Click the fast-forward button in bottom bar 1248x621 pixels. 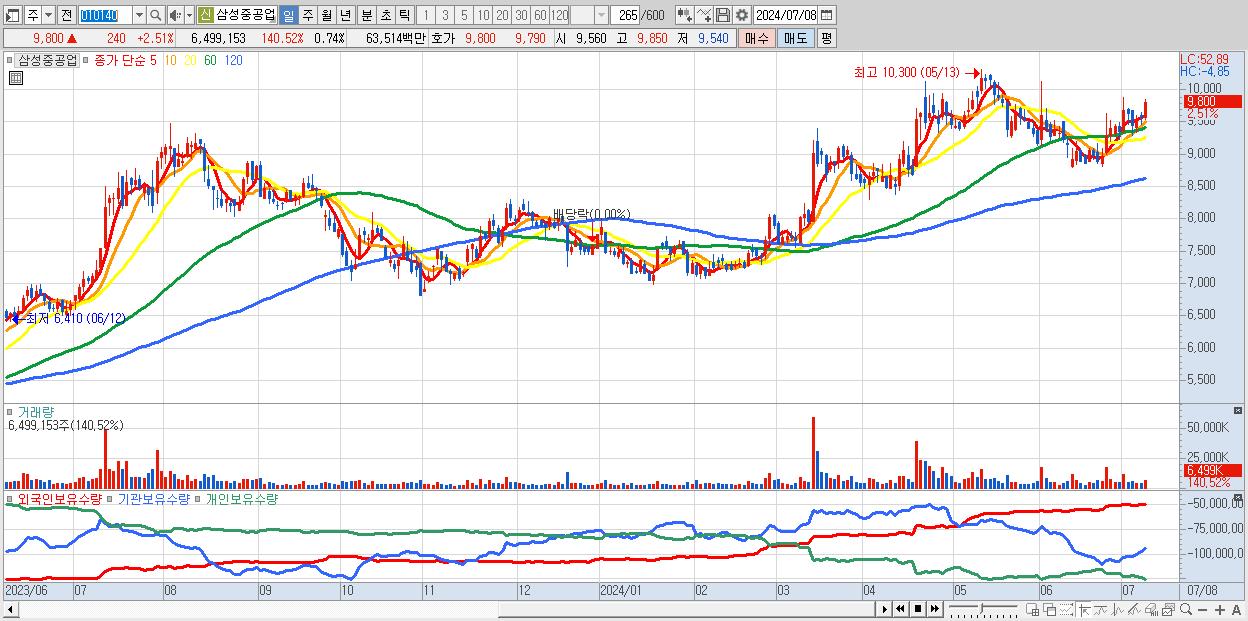click(934, 609)
